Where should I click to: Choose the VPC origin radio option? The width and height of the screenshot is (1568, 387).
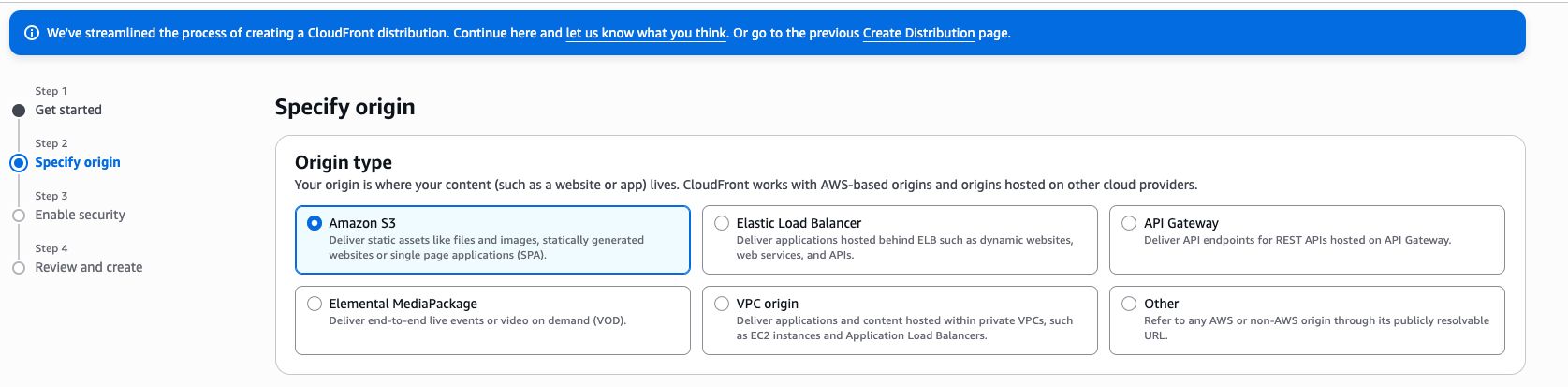[x=722, y=304]
